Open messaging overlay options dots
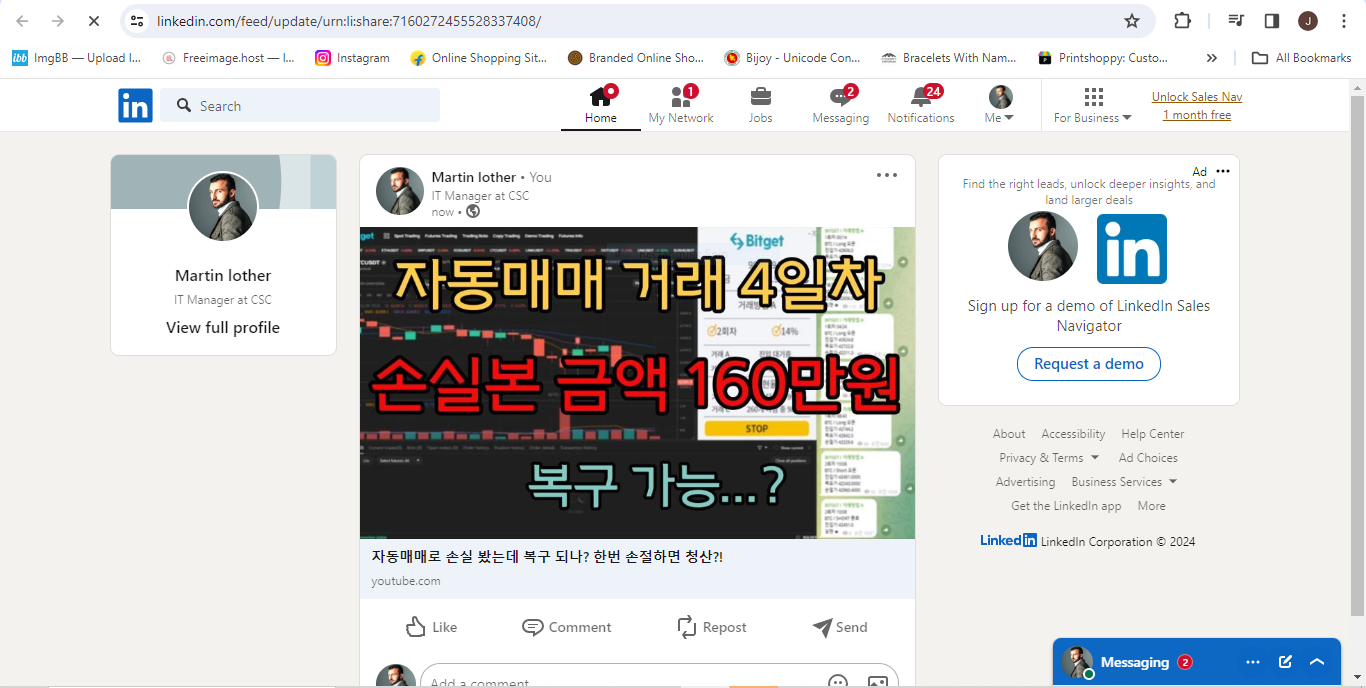This screenshot has height=688, width=1366. [x=1253, y=662]
